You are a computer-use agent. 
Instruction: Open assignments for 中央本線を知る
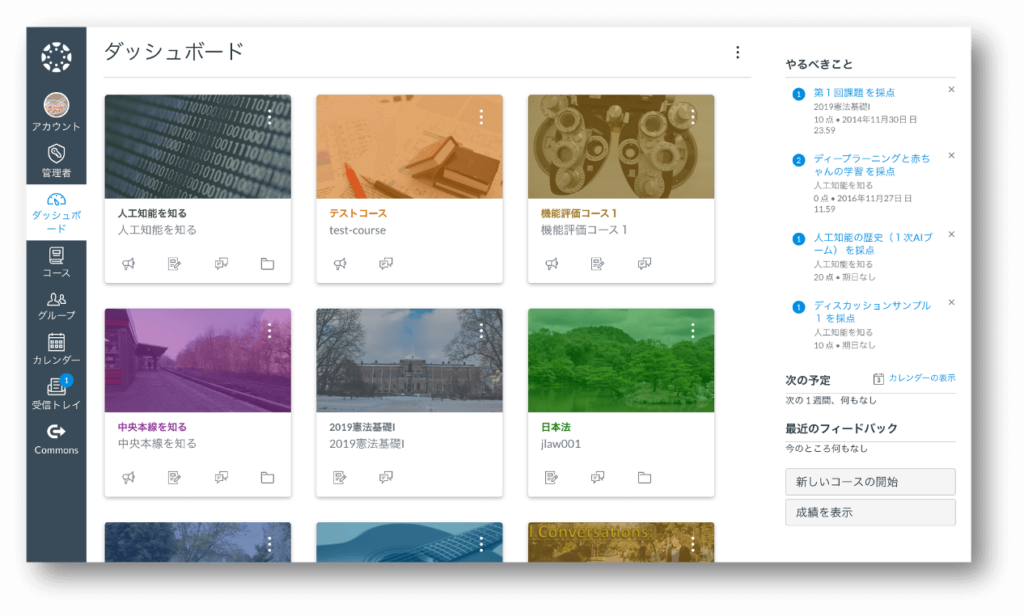(174, 478)
